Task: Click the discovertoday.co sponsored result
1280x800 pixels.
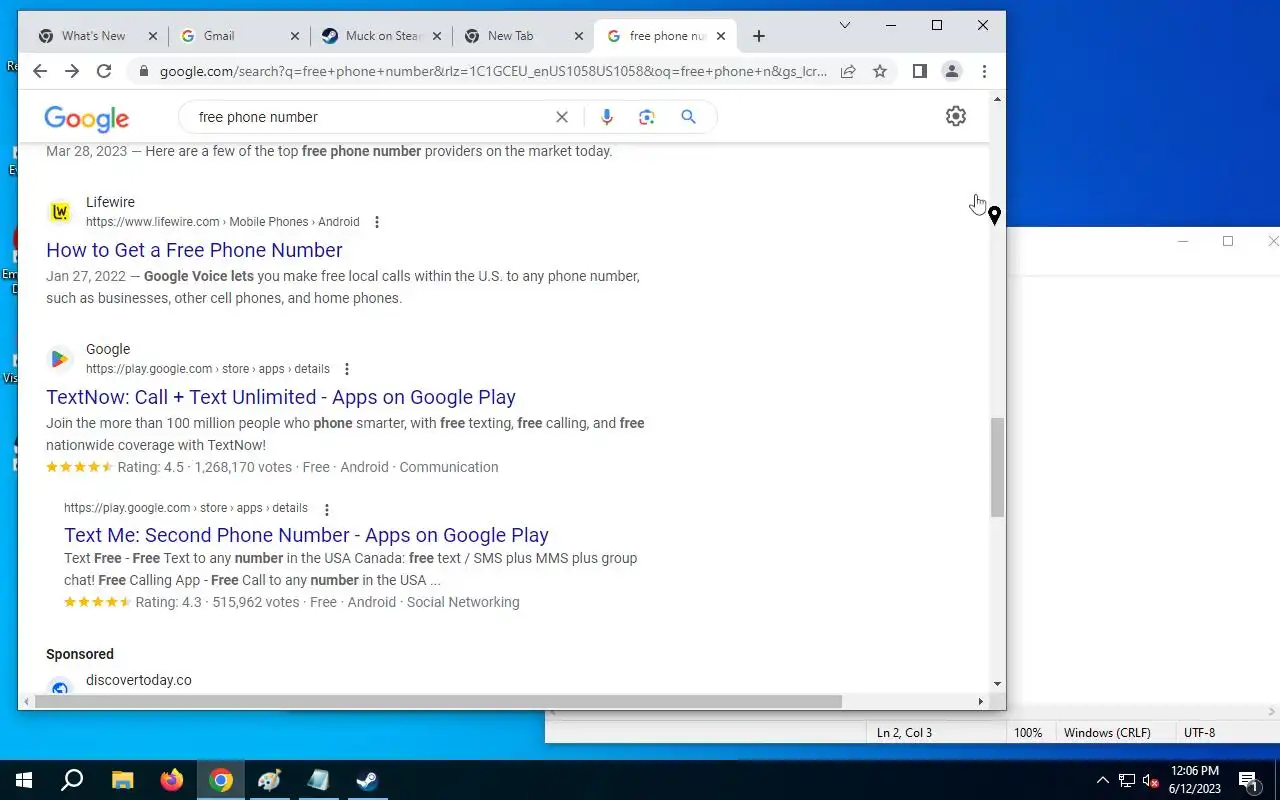Action: [x=138, y=680]
